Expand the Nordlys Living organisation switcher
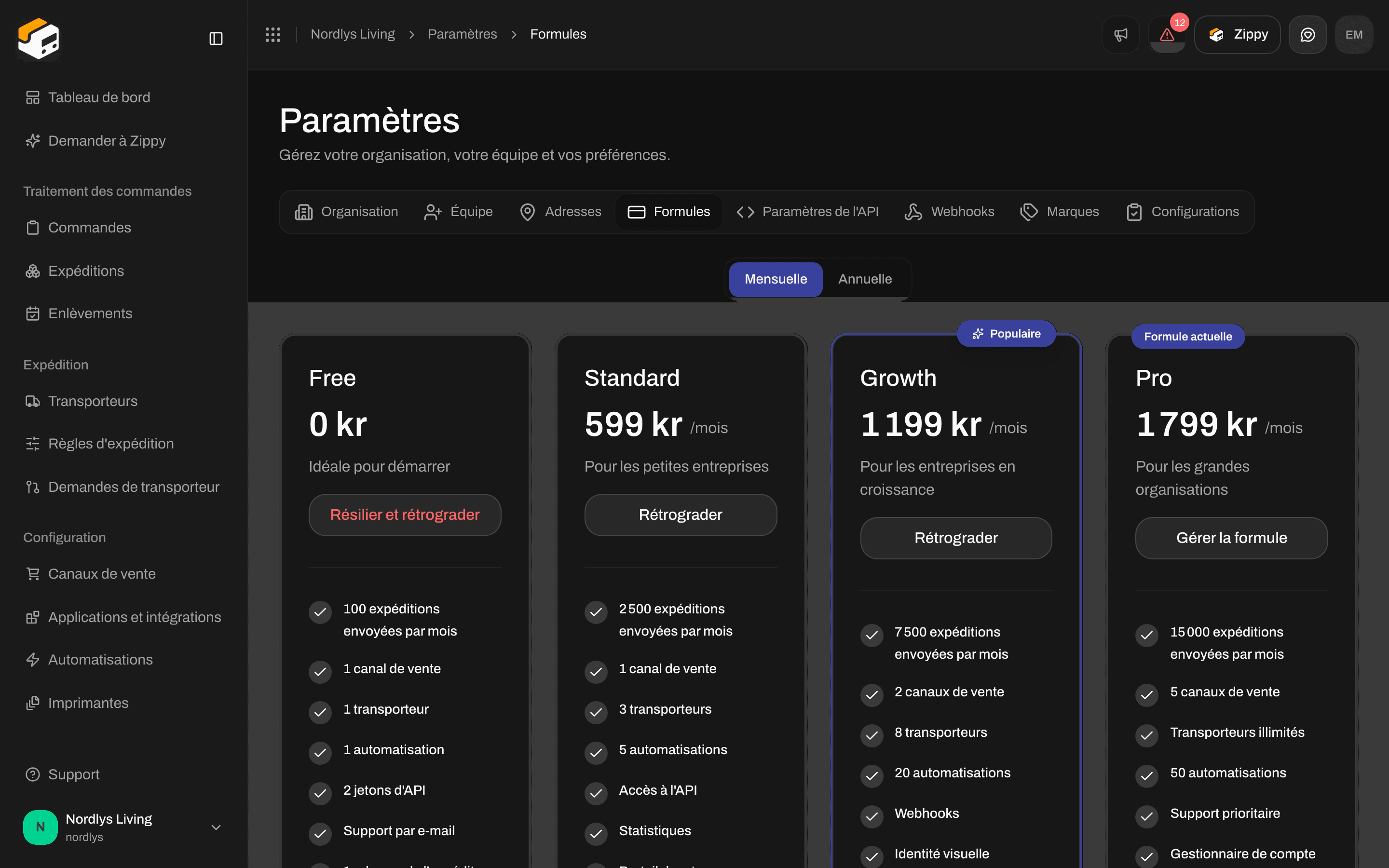The width and height of the screenshot is (1389, 868). [123, 827]
